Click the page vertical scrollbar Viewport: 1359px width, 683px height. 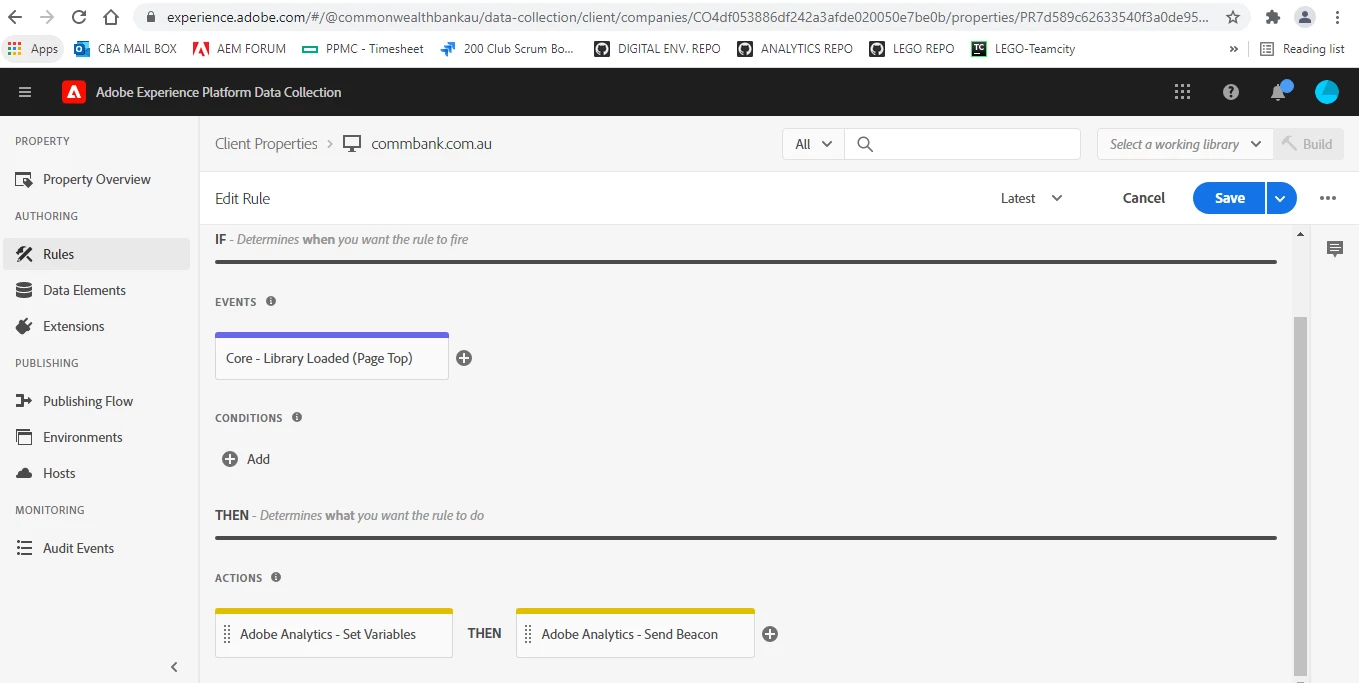click(x=1300, y=495)
